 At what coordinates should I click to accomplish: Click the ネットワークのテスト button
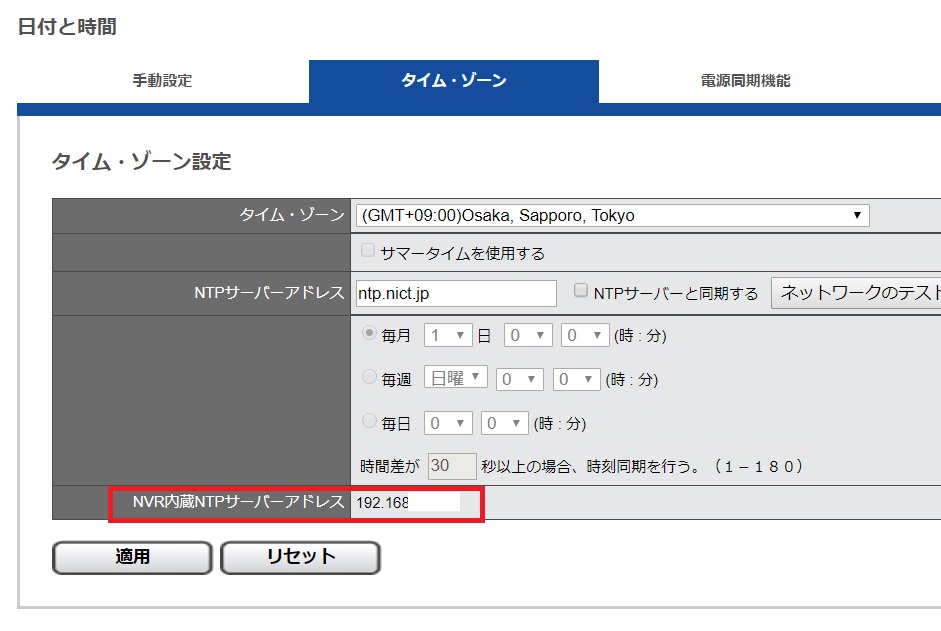pyautogui.click(x=858, y=293)
